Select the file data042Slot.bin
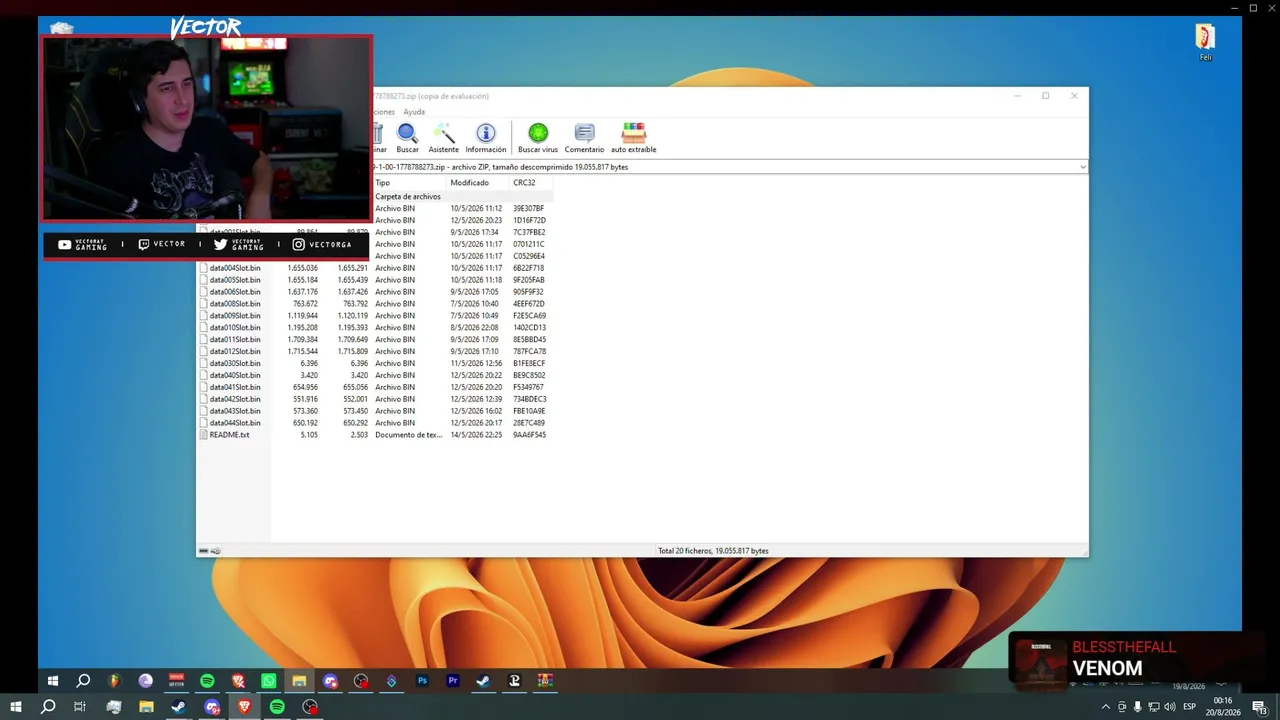This screenshot has height=720, width=1280. [x=234, y=399]
